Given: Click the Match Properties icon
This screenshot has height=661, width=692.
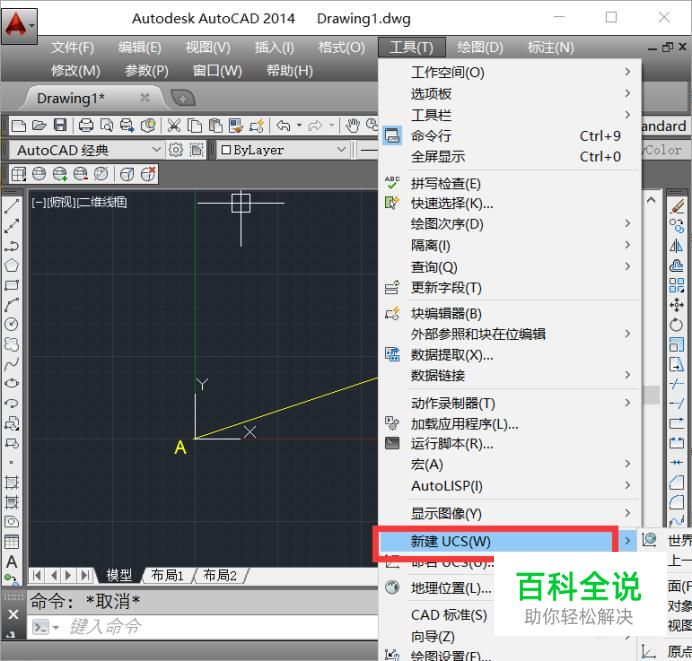Looking at the screenshot, I should coord(236,126).
